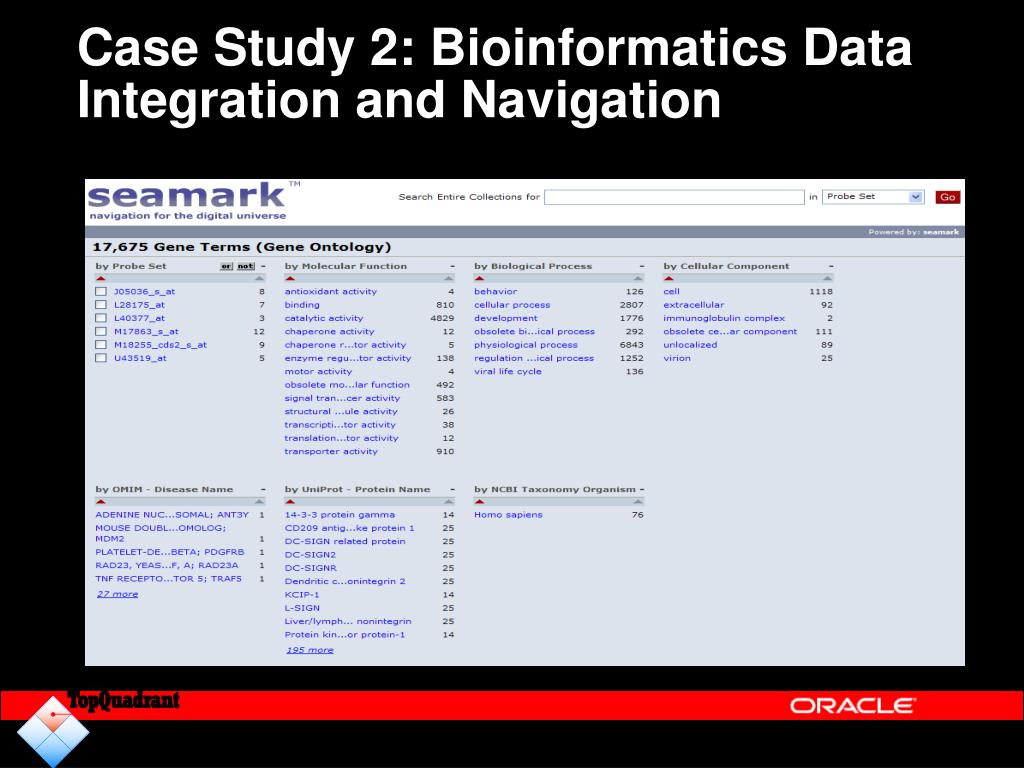The image size is (1024, 768).
Task: Click red sort arrow under by Biological Process
Action: pyautogui.click(x=479, y=279)
